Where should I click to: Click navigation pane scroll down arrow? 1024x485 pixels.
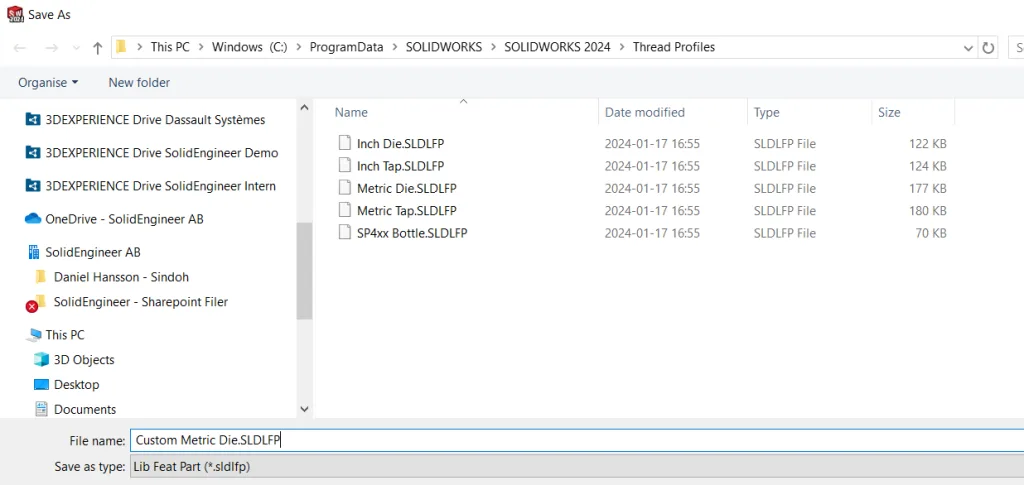tap(304, 409)
